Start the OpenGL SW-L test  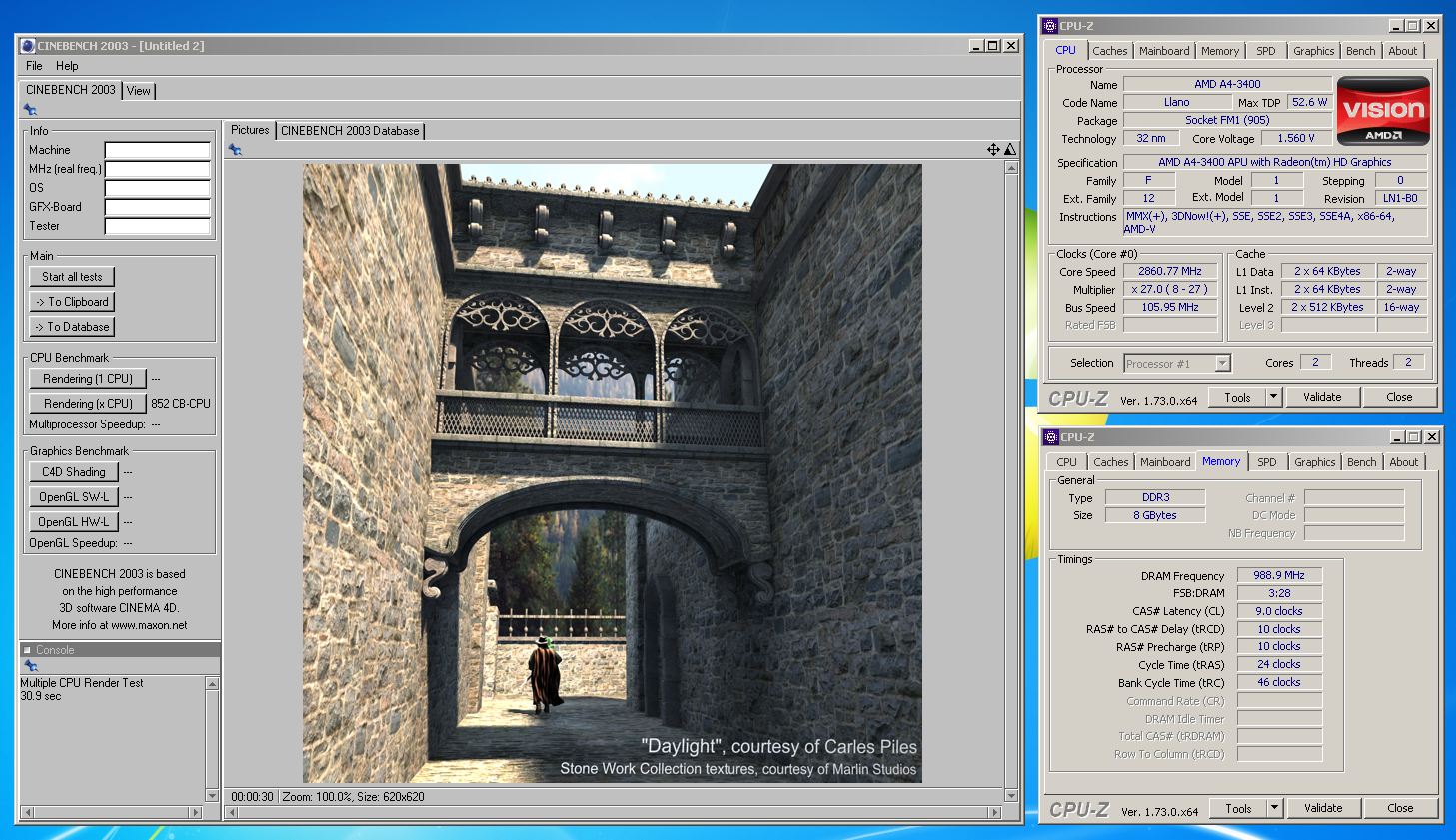74,497
